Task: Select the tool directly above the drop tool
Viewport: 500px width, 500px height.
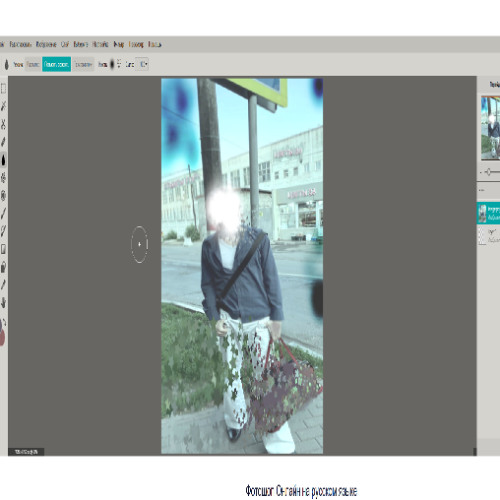Action: coord(3,142)
